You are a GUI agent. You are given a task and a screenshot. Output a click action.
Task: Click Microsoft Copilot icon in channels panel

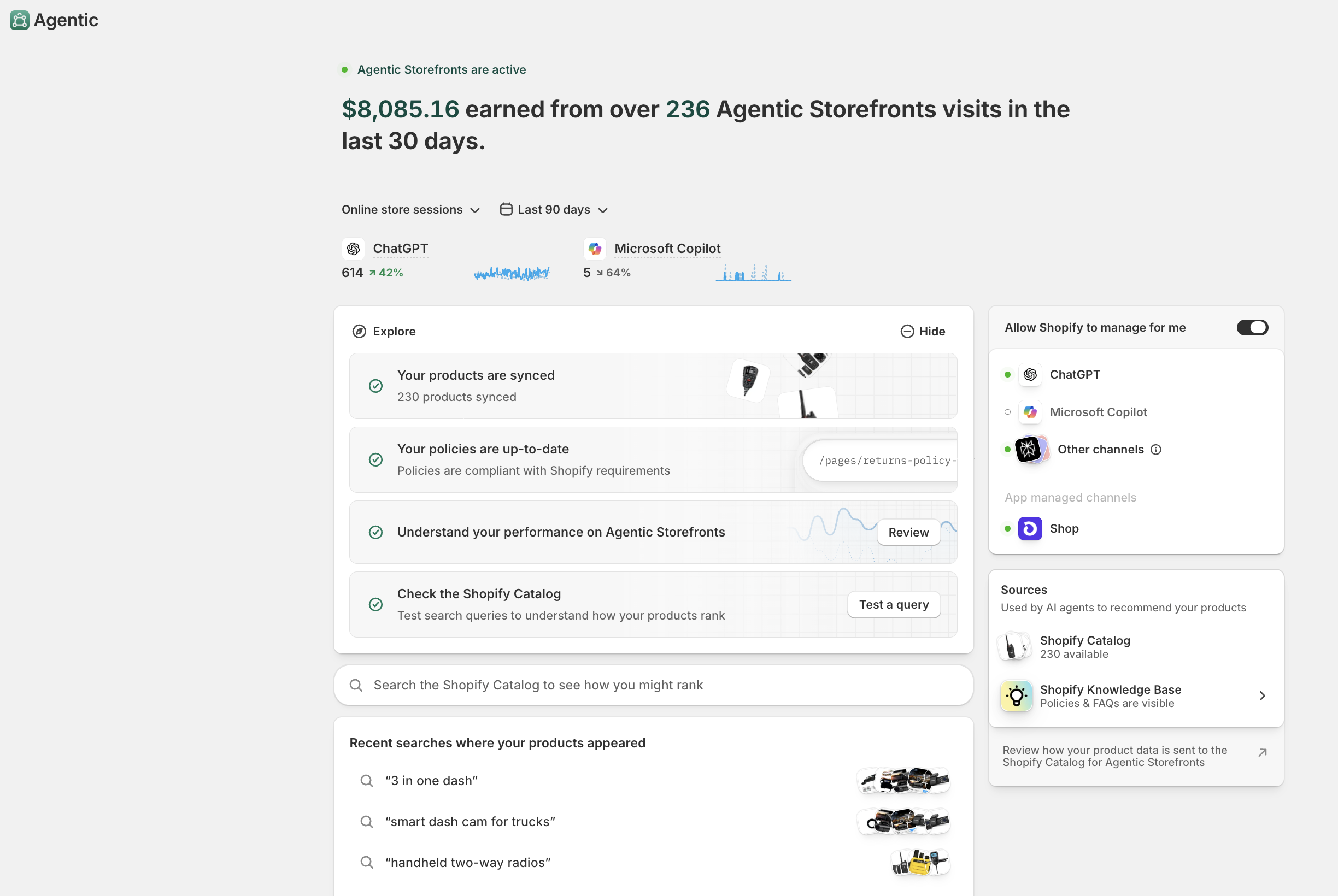pyautogui.click(x=1030, y=412)
